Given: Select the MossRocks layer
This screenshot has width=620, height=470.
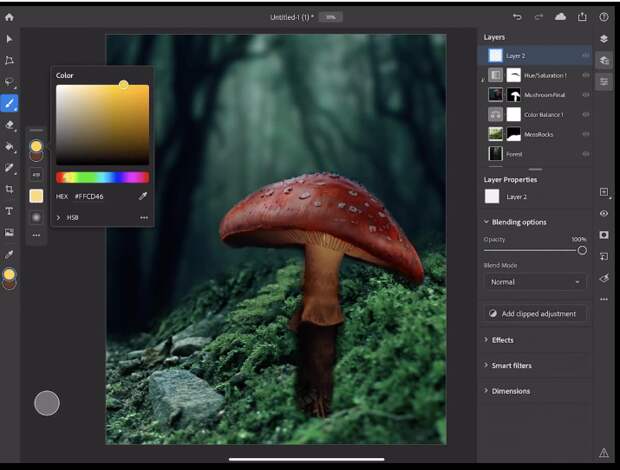Looking at the screenshot, I should (538, 134).
